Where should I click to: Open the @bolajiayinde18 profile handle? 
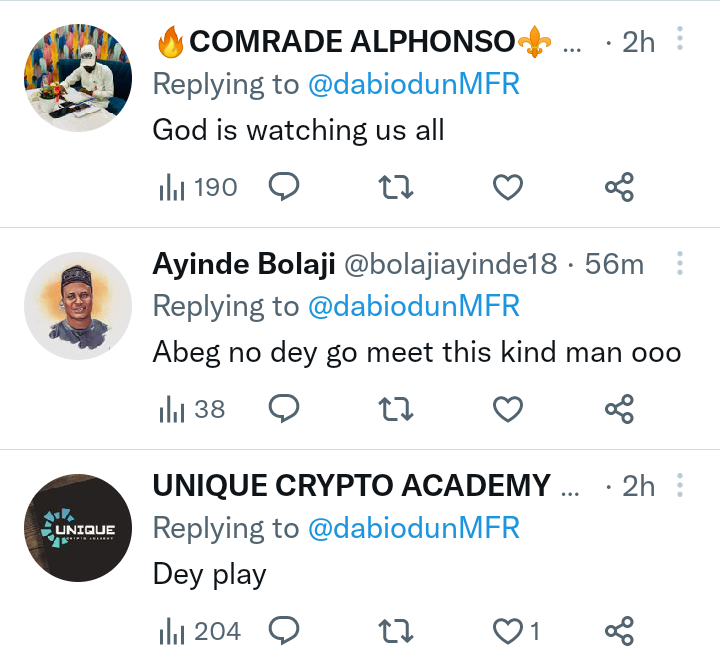[x=450, y=264]
